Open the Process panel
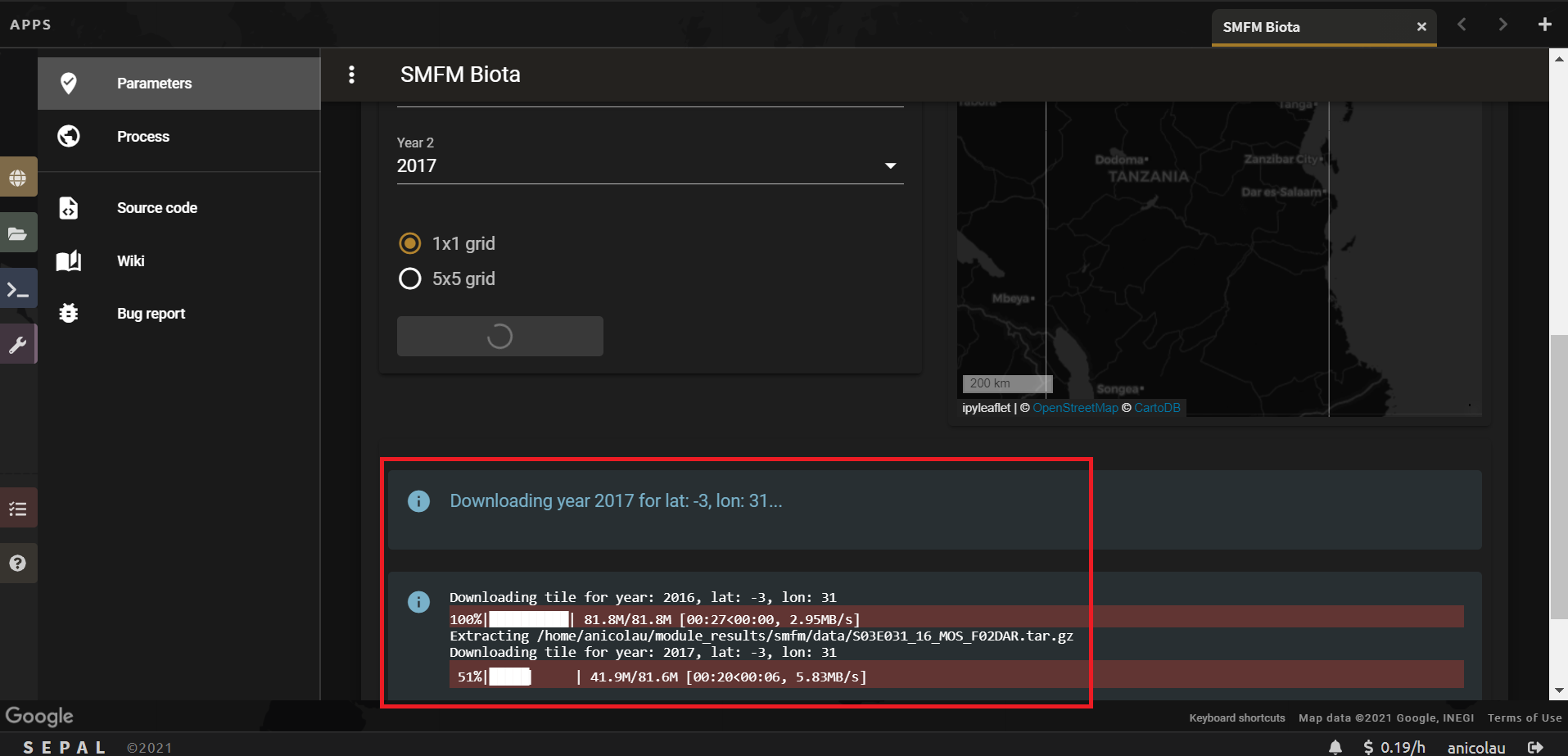Viewport: 1568px width, 756px height. coord(178,137)
